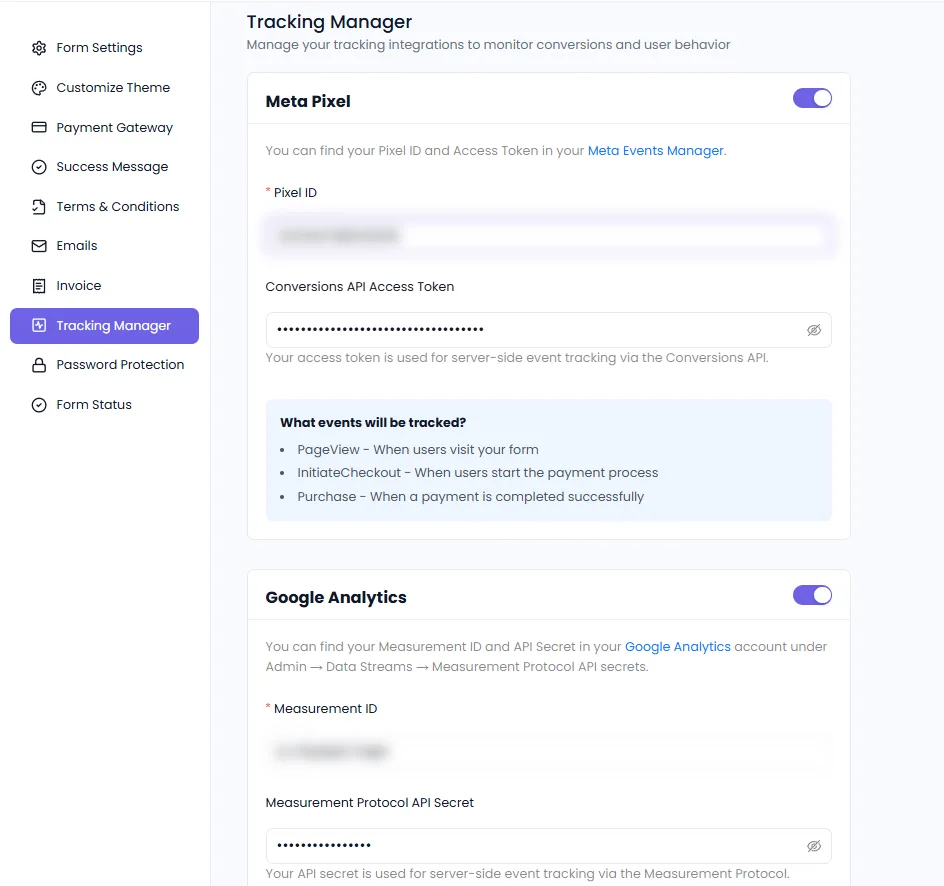Click the 'InitiateCheckout' event line
944x886 pixels.
point(477,473)
